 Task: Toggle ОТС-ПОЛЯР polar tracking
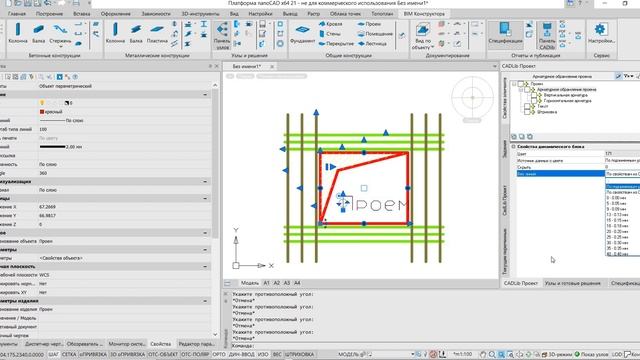(x=195, y=354)
